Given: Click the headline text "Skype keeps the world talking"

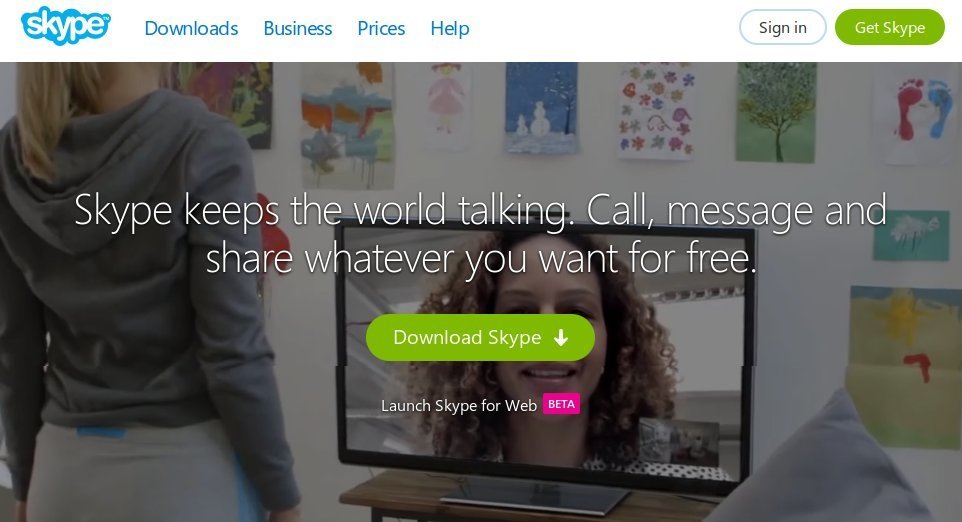Looking at the screenshot, I should [323, 210].
